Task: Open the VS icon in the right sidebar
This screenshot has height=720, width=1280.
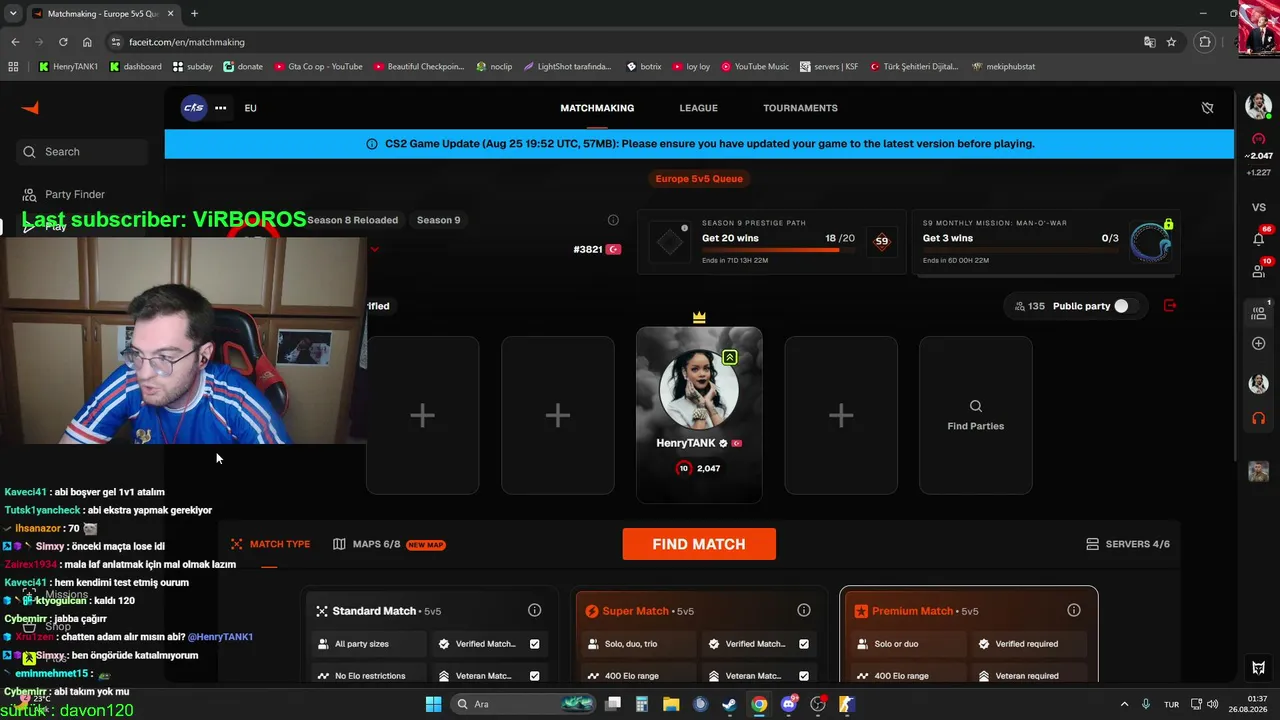Action: [1259, 207]
